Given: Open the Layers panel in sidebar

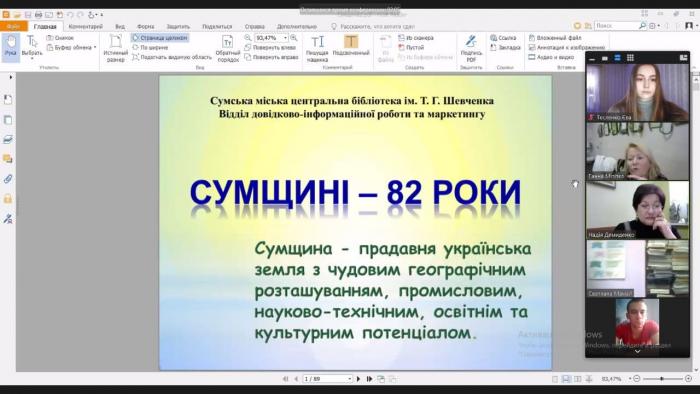Looking at the screenshot, I should pyautogui.click(x=8, y=140).
